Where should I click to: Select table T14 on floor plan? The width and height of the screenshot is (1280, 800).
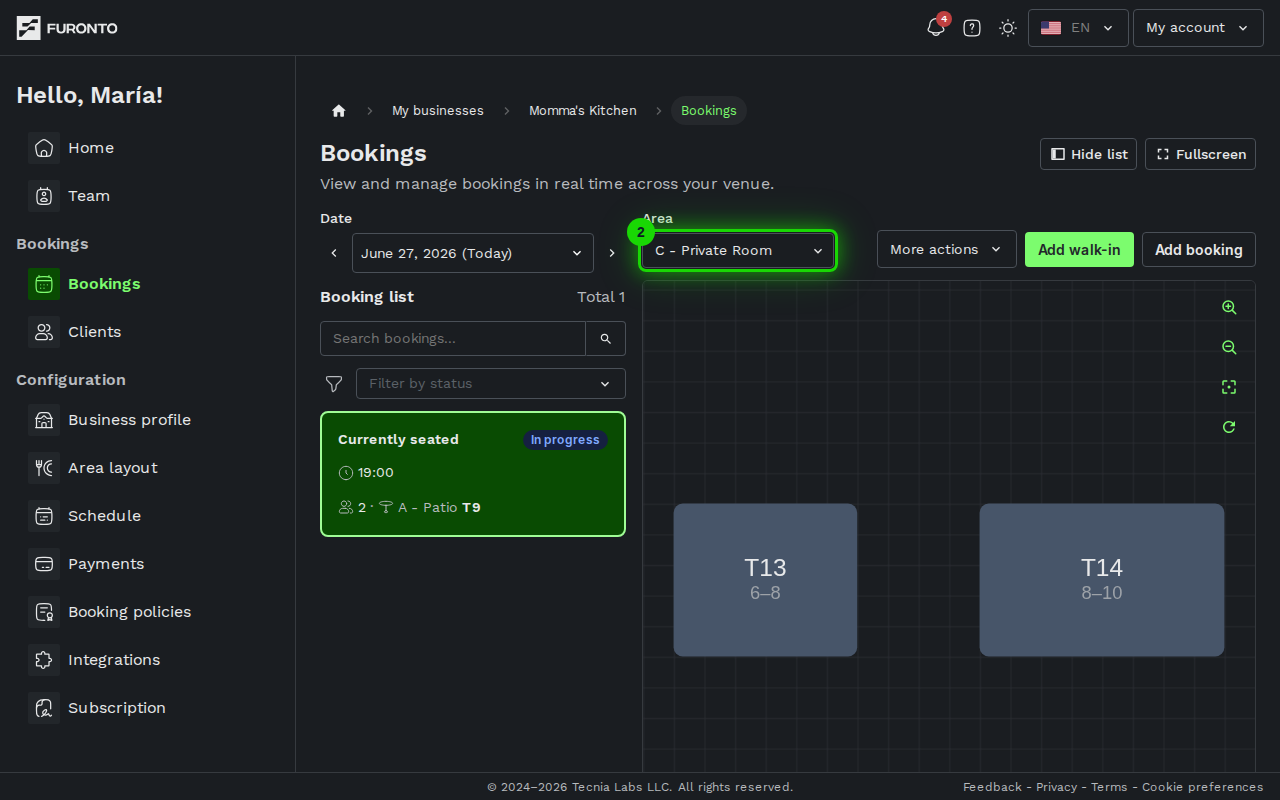pyautogui.click(x=1102, y=580)
